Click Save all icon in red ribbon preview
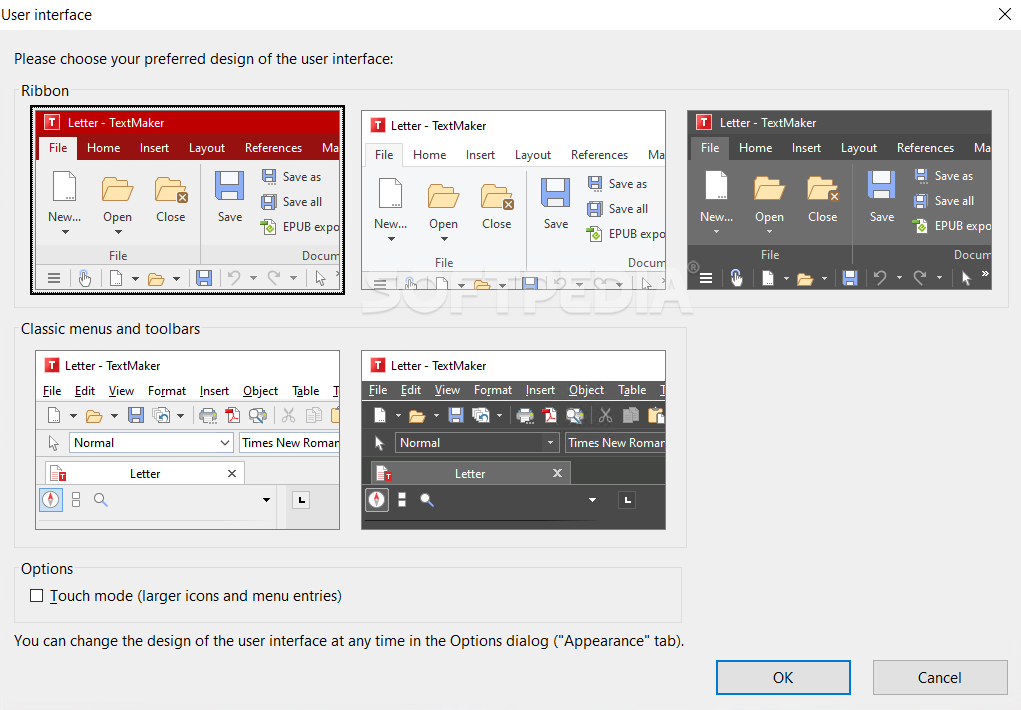The height and width of the screenshot is (710, 1021). (x=269, y=201)
